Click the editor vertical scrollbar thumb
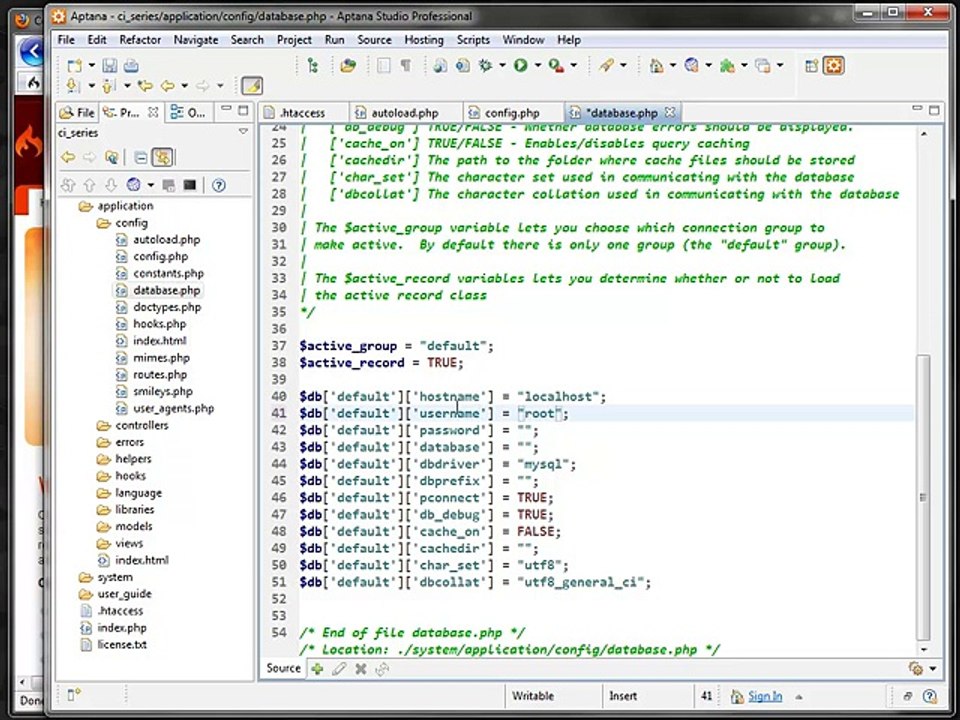960x720 pixels. coord(923,497)
